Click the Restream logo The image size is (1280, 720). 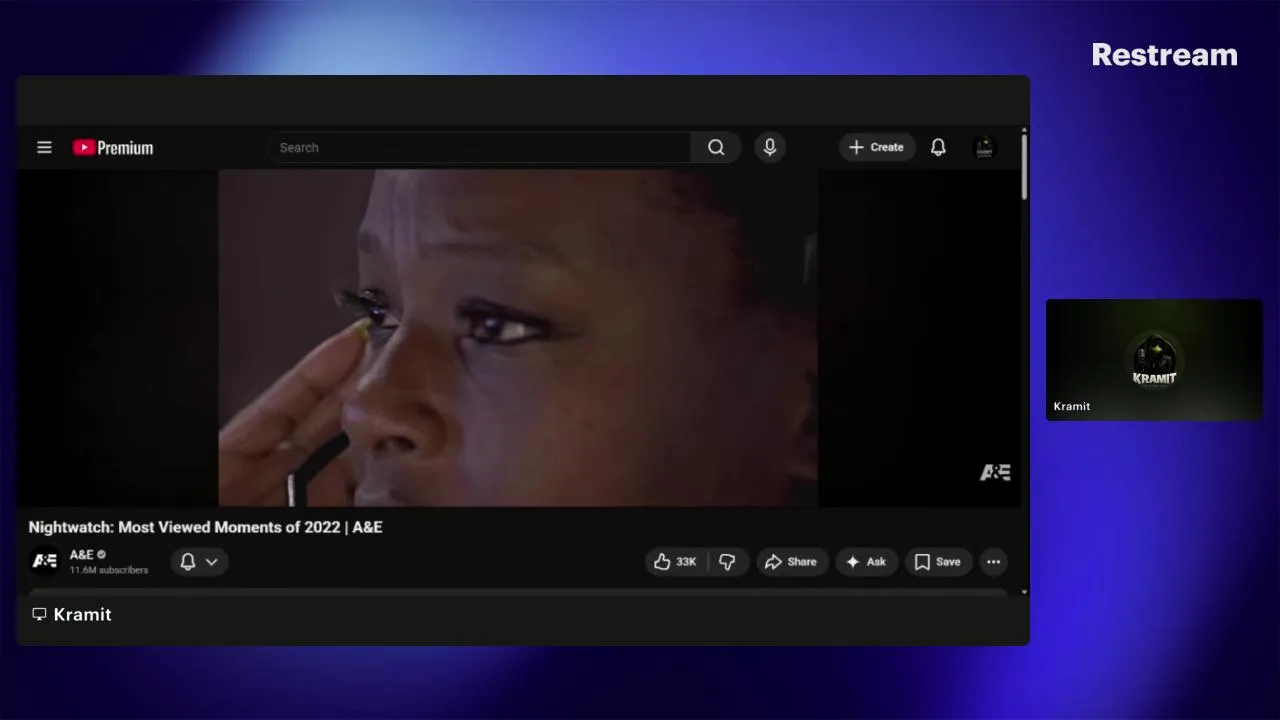1164,55
